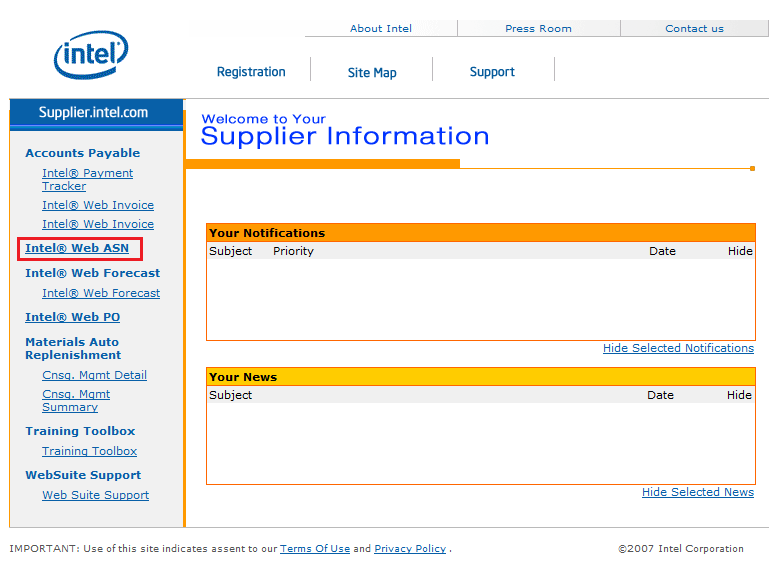The height and width of the screenshot is (569, 783).
Task: Open the Support menu item
Action: click(x=492, y=72)
